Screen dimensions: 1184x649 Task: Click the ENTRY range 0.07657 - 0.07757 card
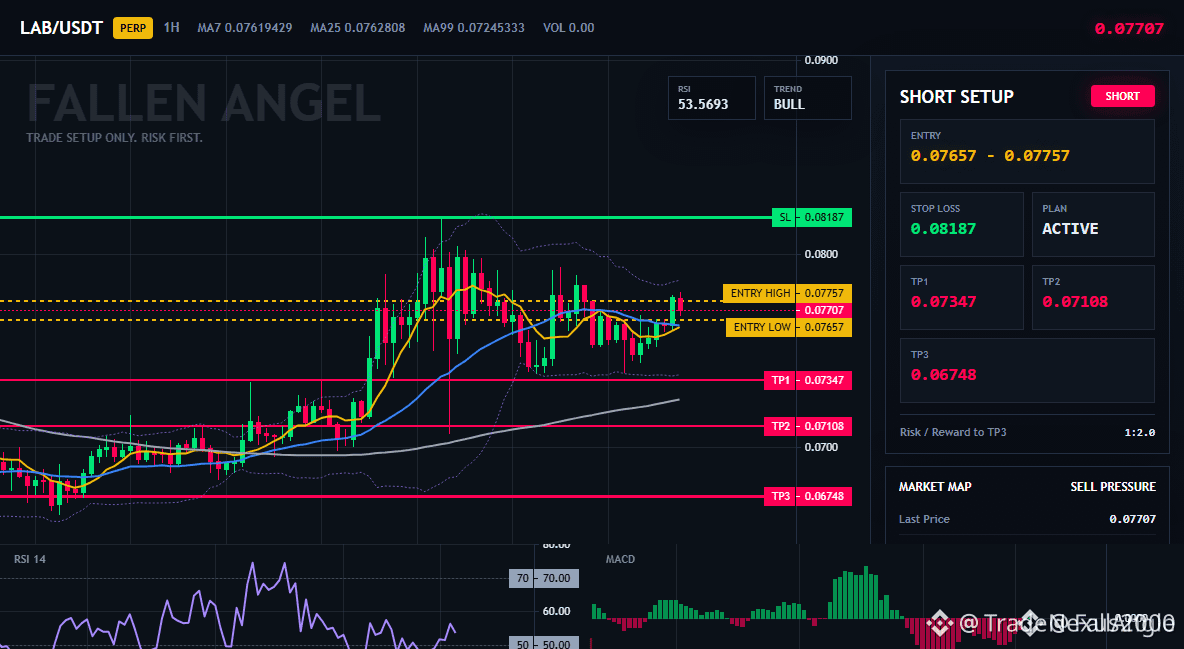(x=1027, y=151)
